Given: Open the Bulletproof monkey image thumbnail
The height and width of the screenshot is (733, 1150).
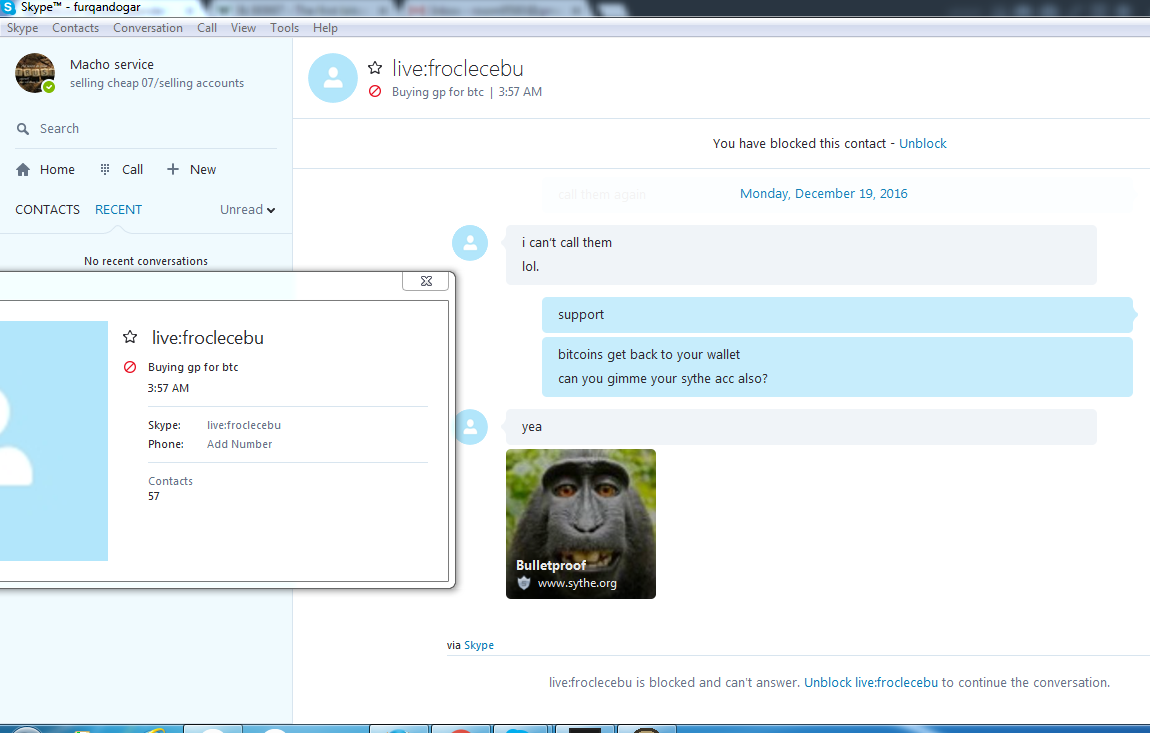Looking at the screenshot, I should pyautogui.click(x=581, y=524).
